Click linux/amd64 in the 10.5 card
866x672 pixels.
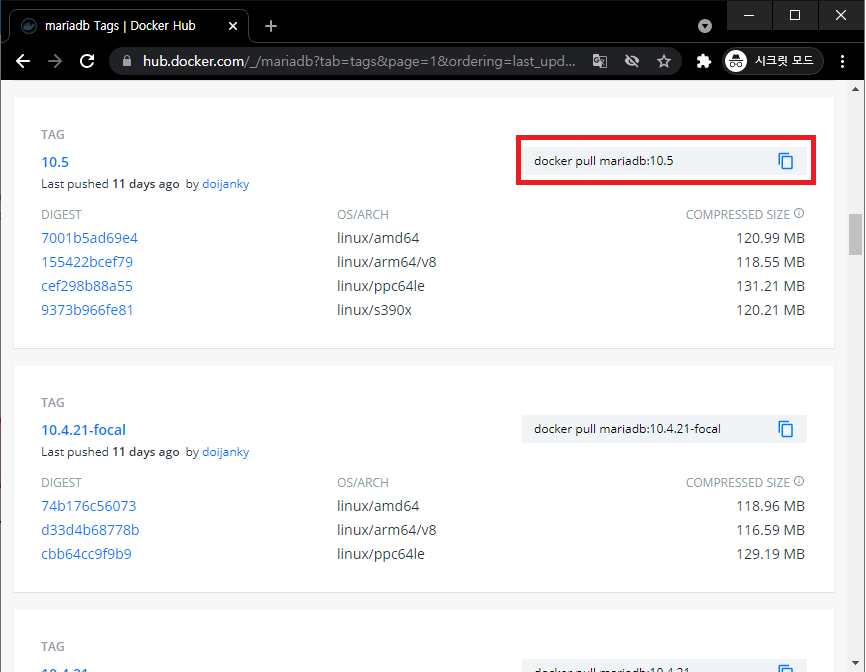tap(378, 238)
